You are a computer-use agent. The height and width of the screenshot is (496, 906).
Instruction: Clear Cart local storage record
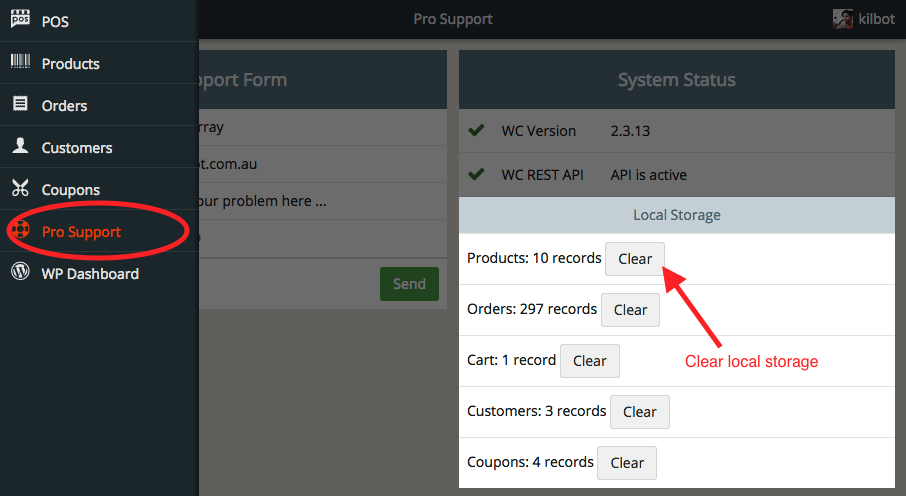[589, 361]
